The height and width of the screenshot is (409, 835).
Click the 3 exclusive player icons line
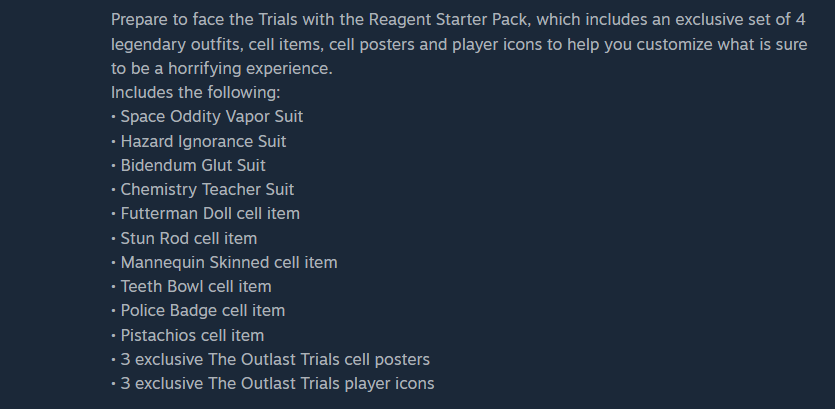(273, 383)
